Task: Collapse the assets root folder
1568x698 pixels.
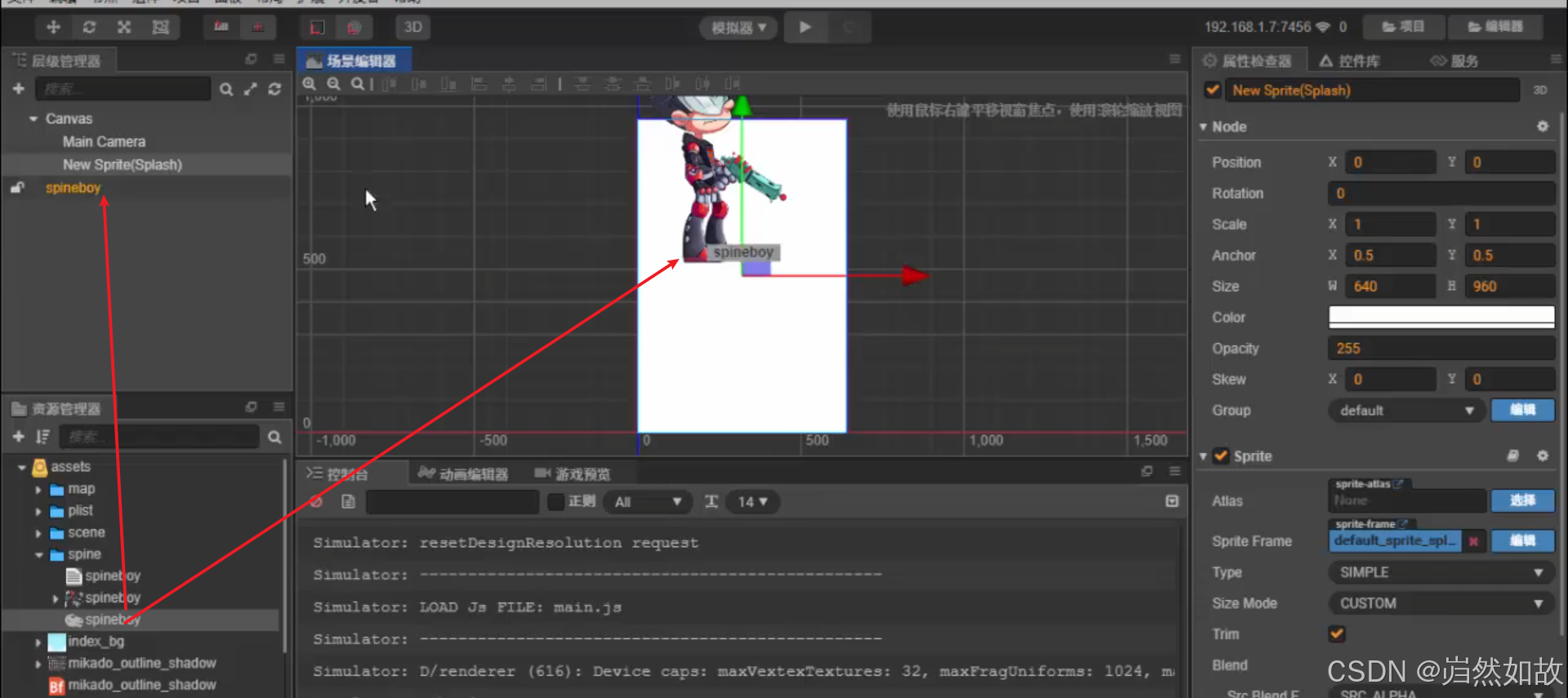Action: pos(22,467)
